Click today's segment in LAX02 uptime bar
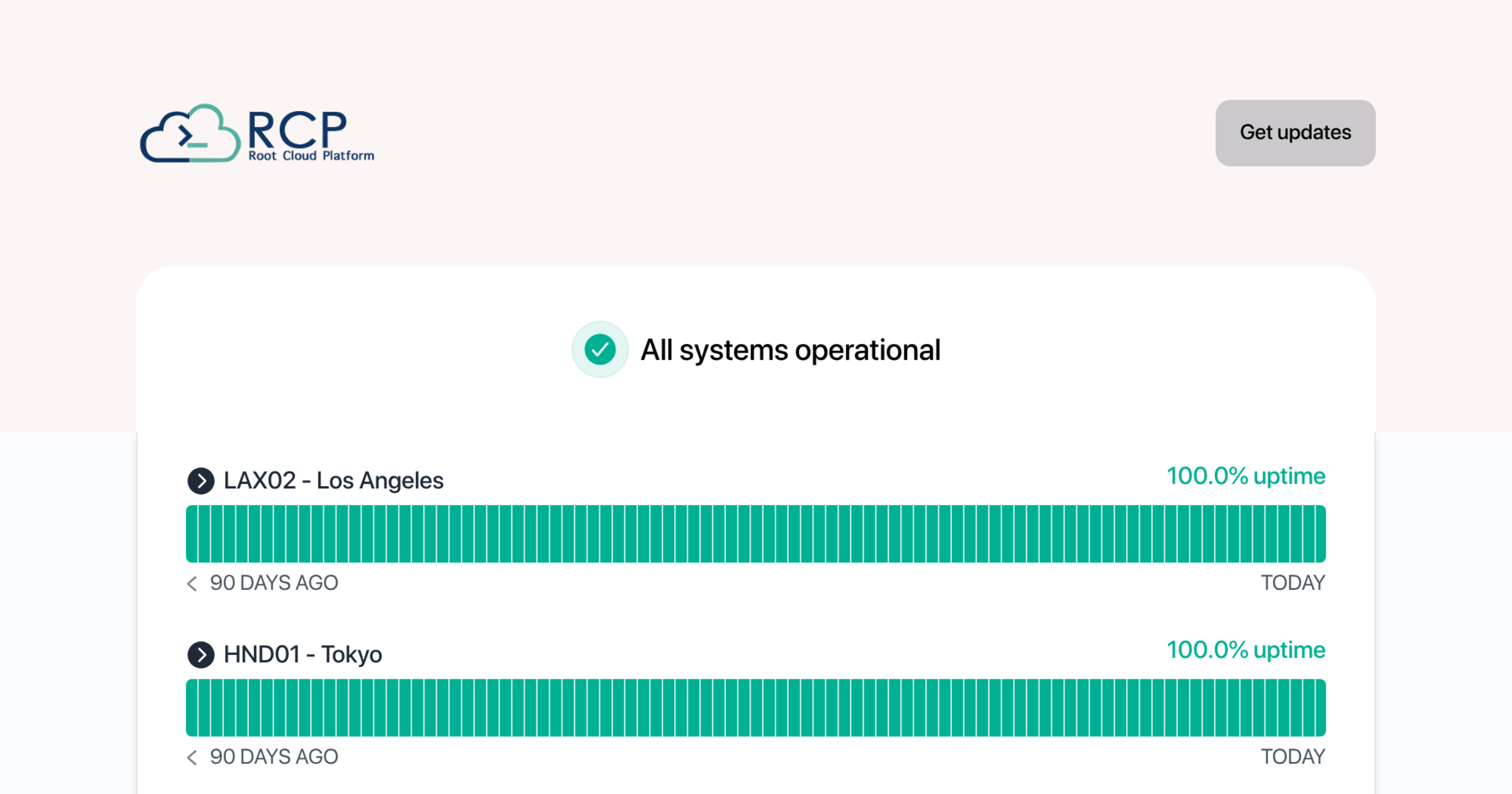Image resolution: width=1512 pixels, height=794 pixels. [x=1320, y=534]
